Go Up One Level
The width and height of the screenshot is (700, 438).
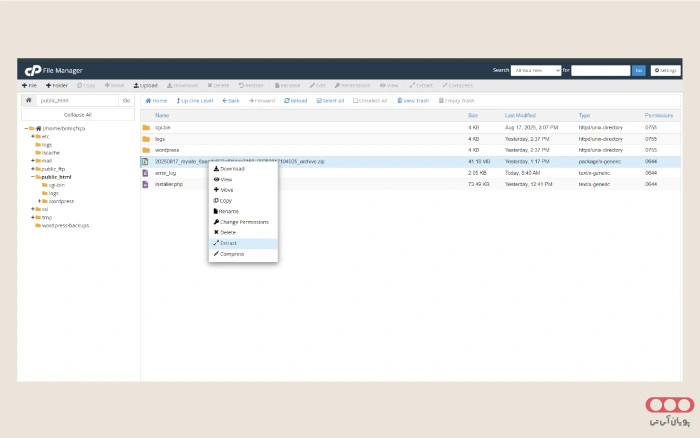[195, 101]
